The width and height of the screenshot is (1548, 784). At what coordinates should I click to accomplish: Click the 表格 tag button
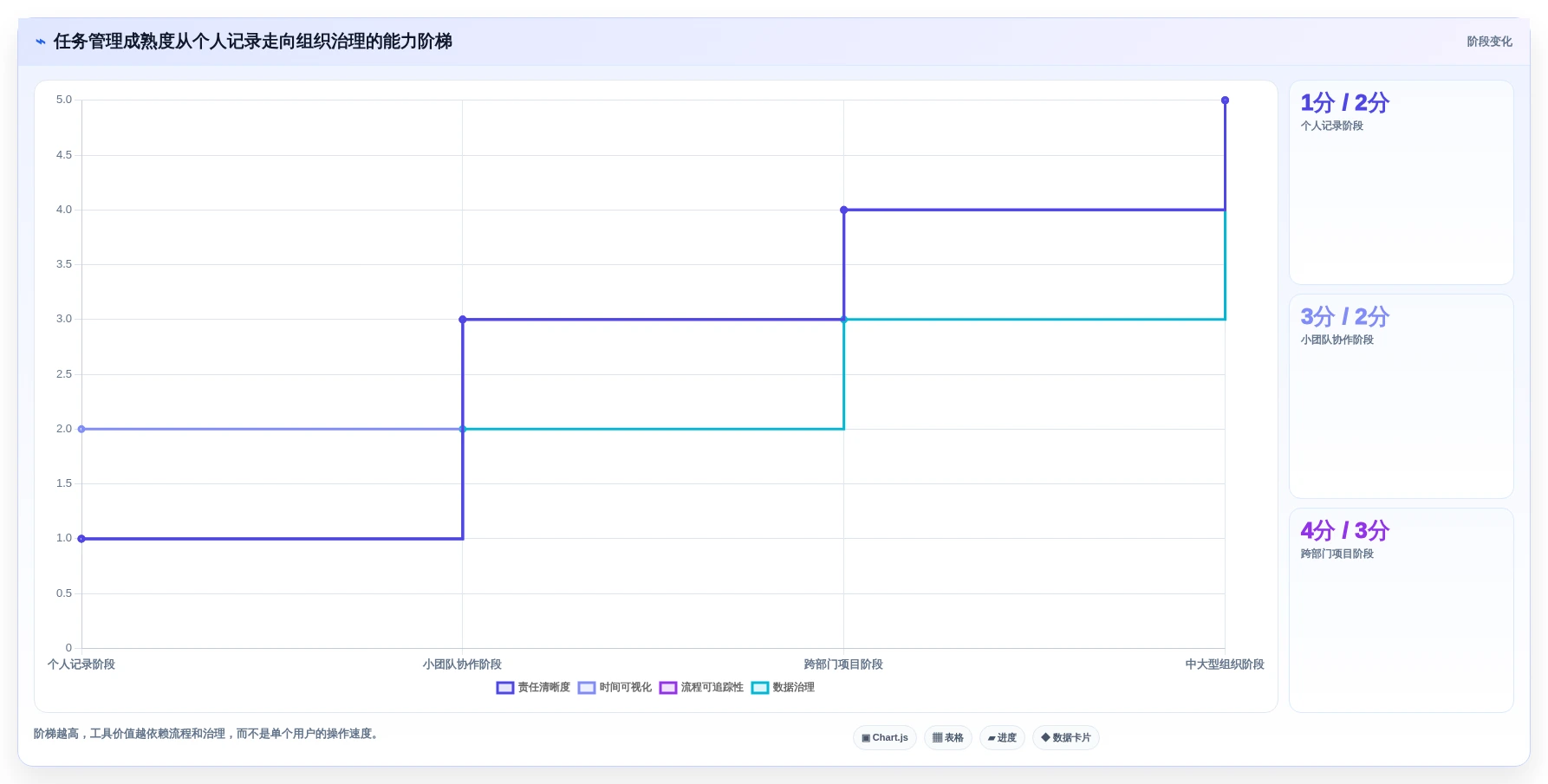pyautogui.click(x=948, y=738)
